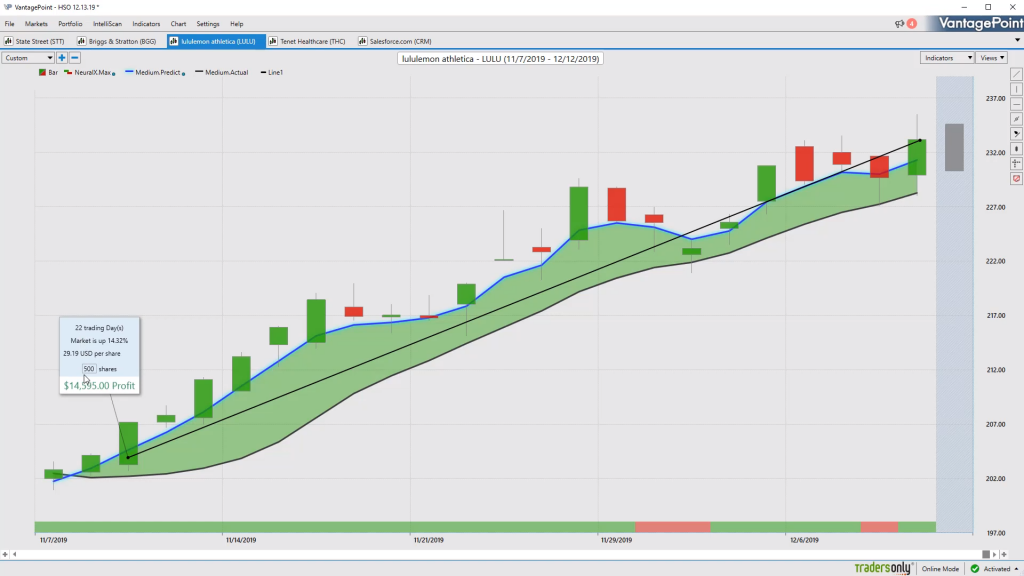Switch to the Briggs & Stratton (BGG) tab
Screen dimensions: 1024x576
tap(118, 41)
